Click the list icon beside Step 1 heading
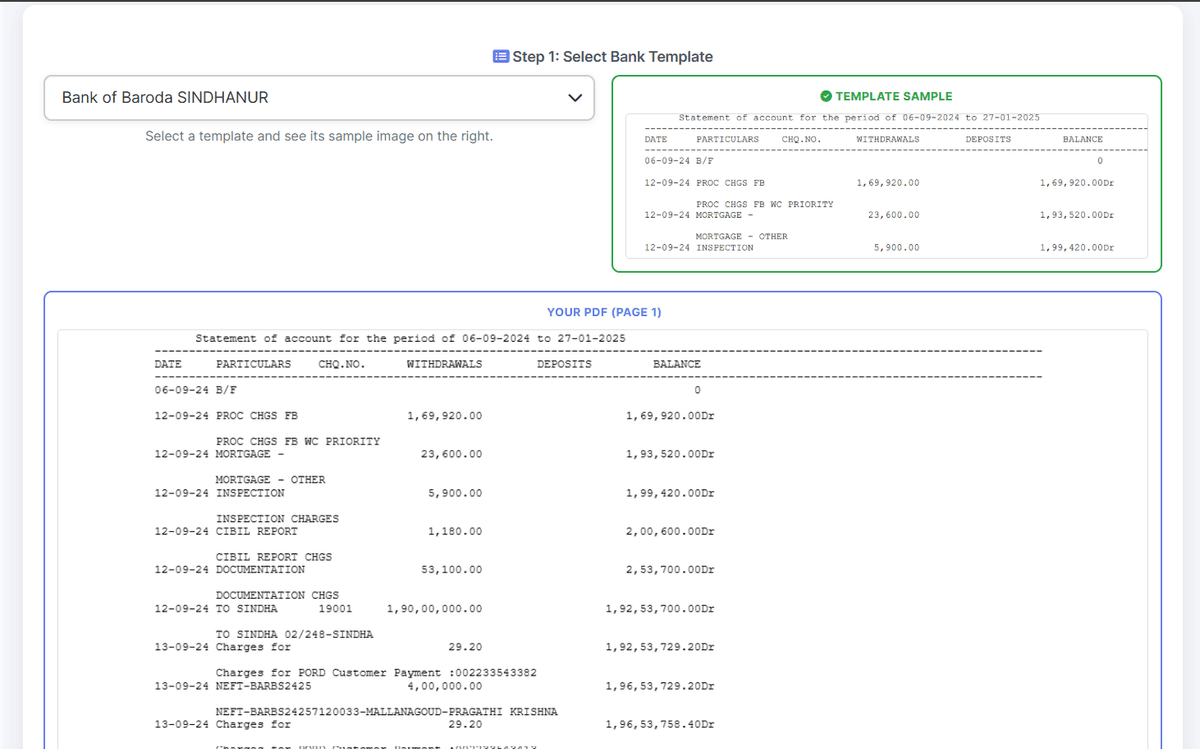 (x=501, y=57)
